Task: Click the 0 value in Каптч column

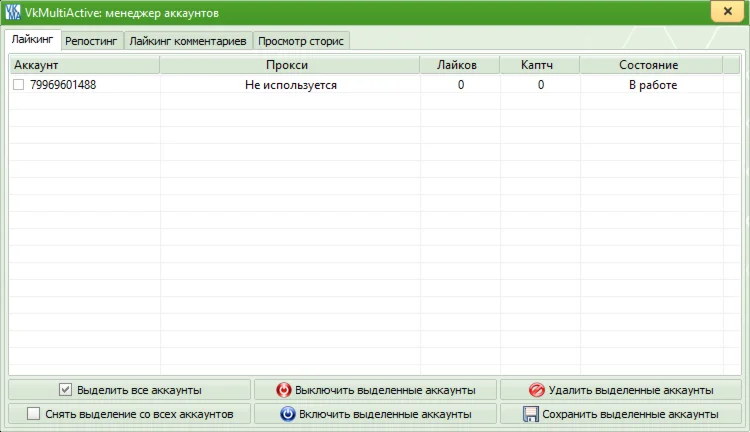Action: 540,85
